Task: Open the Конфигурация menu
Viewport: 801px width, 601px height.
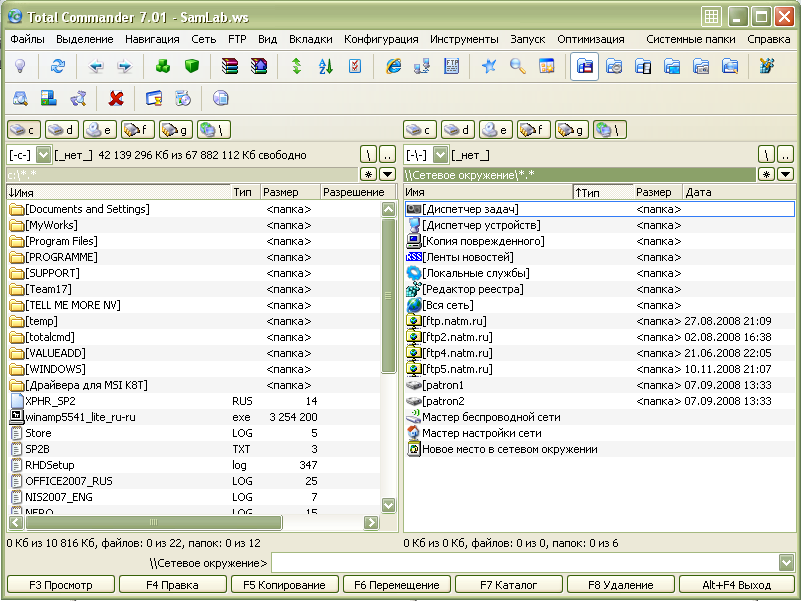Action: point(381,39)
